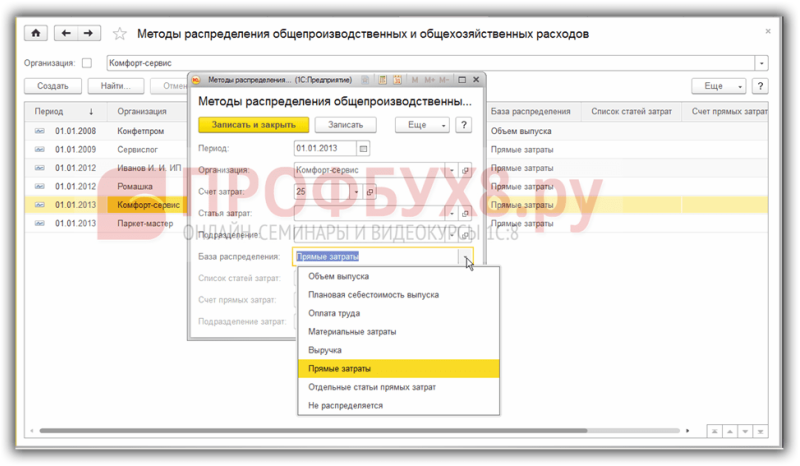The image size is (800, 466).
Task: Choose Оплата труда in the list
Action: (398, 313)
